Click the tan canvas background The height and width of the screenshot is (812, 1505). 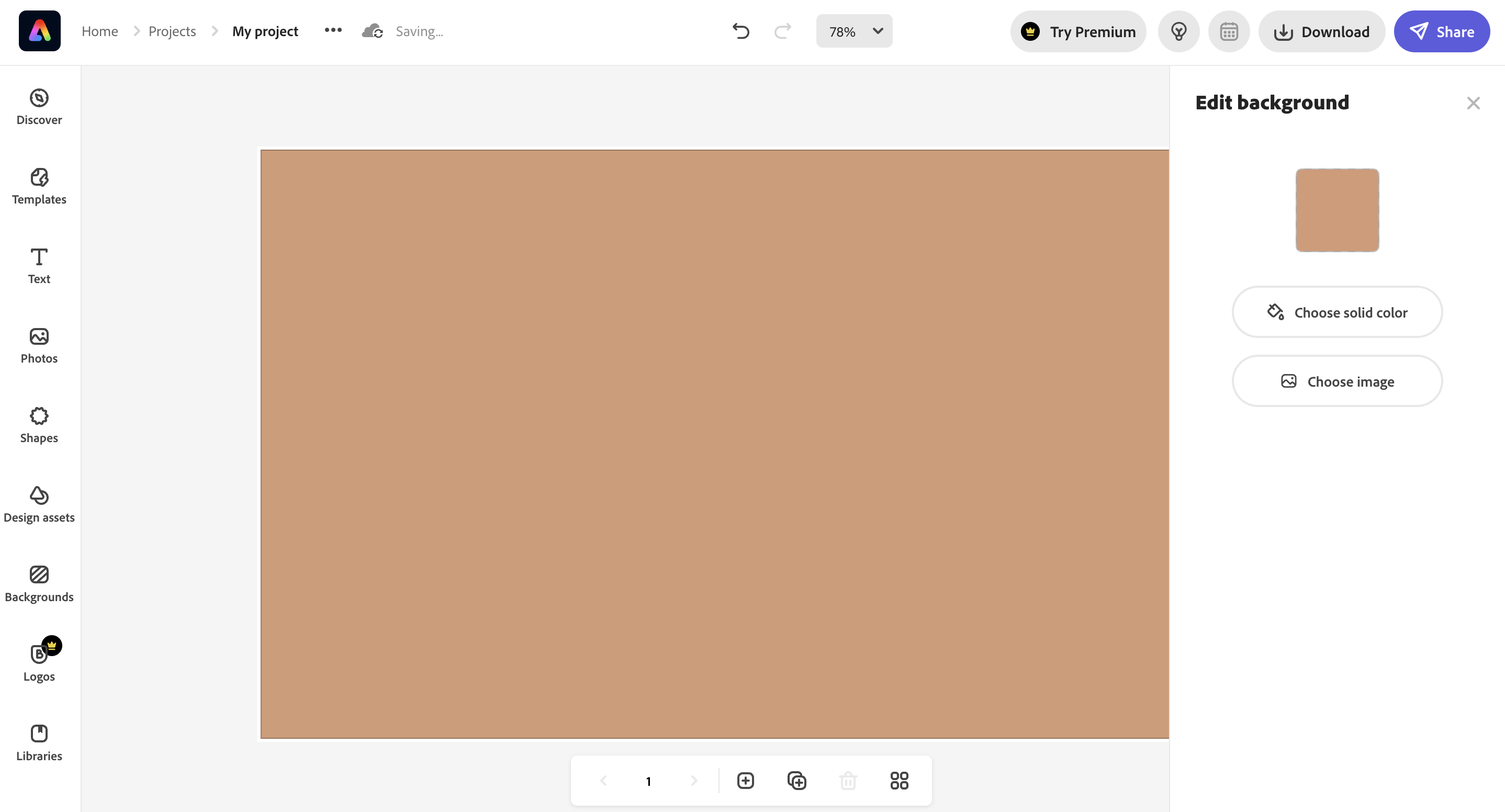pyautogui.click(x=714, y=444)
